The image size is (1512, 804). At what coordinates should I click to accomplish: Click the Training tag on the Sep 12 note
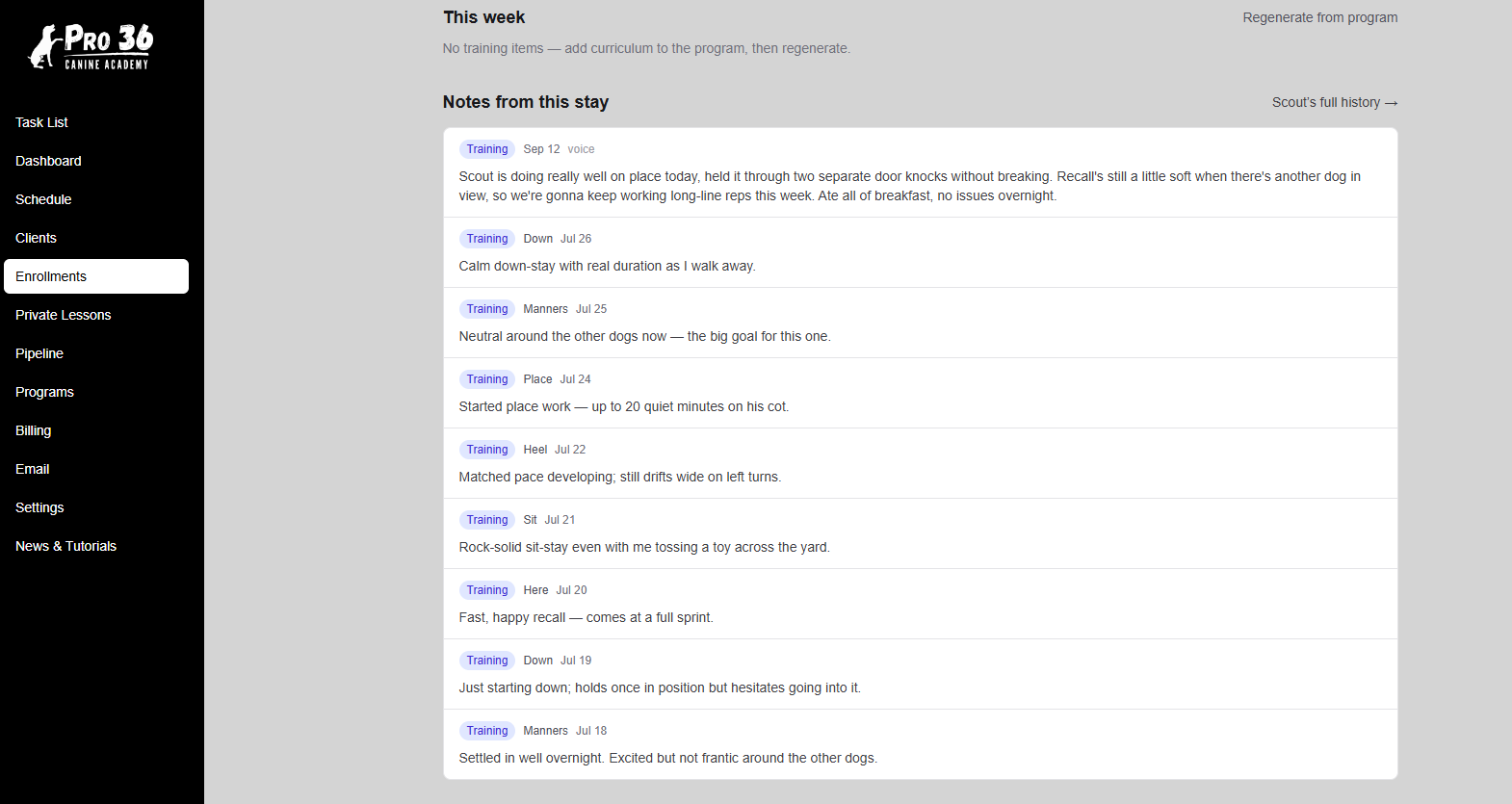[487, 149]
